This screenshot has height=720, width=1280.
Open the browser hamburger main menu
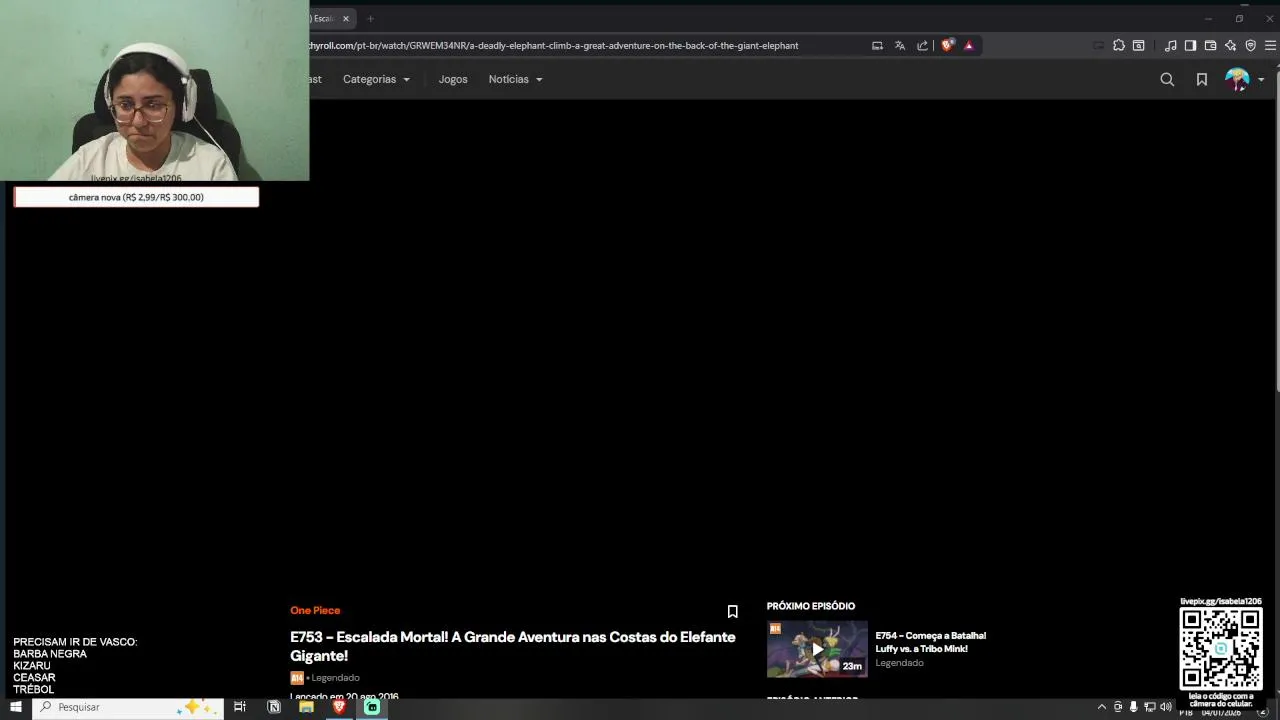[x=1270, y=45]
